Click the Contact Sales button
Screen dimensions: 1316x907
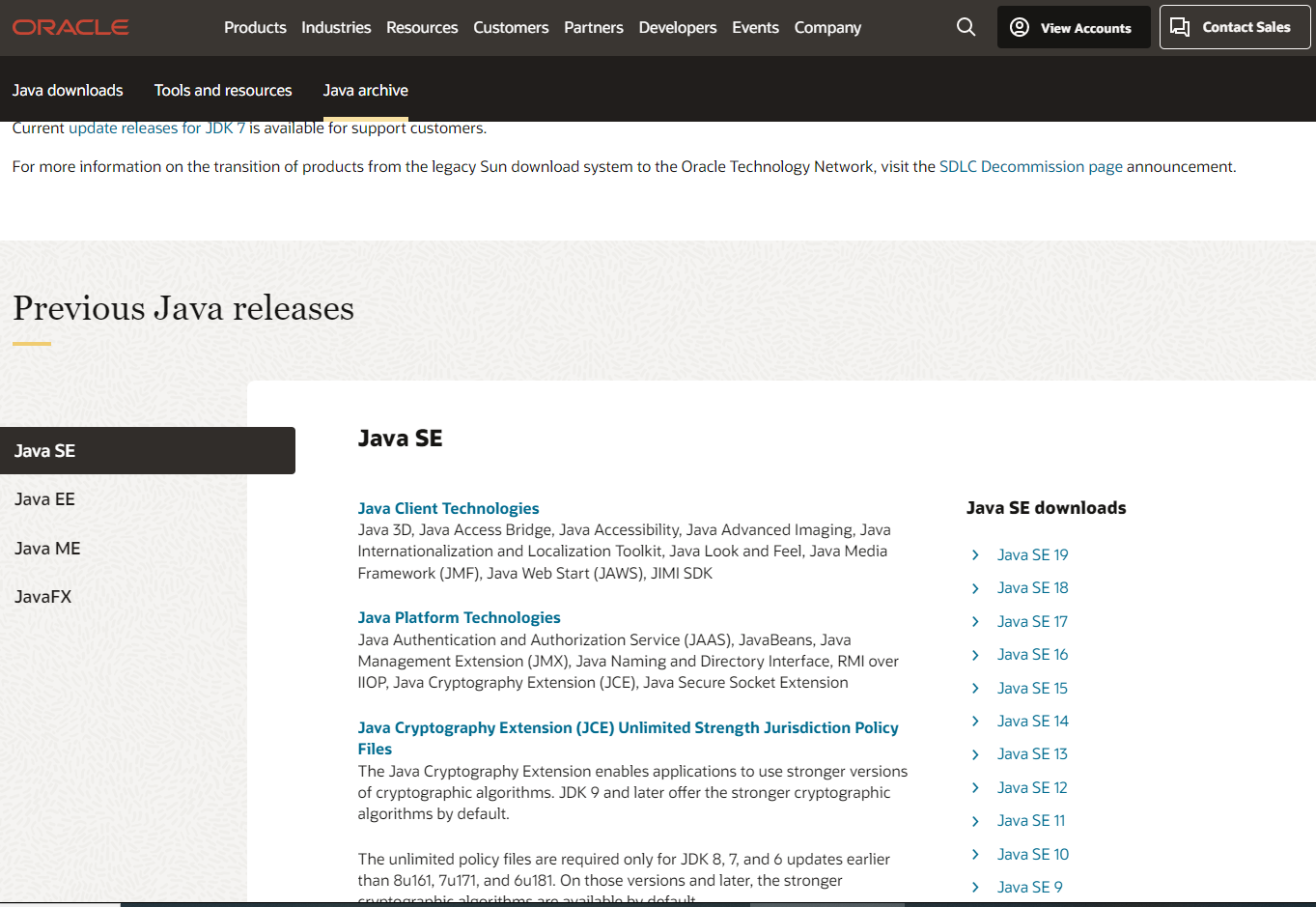coord(1235,27)
